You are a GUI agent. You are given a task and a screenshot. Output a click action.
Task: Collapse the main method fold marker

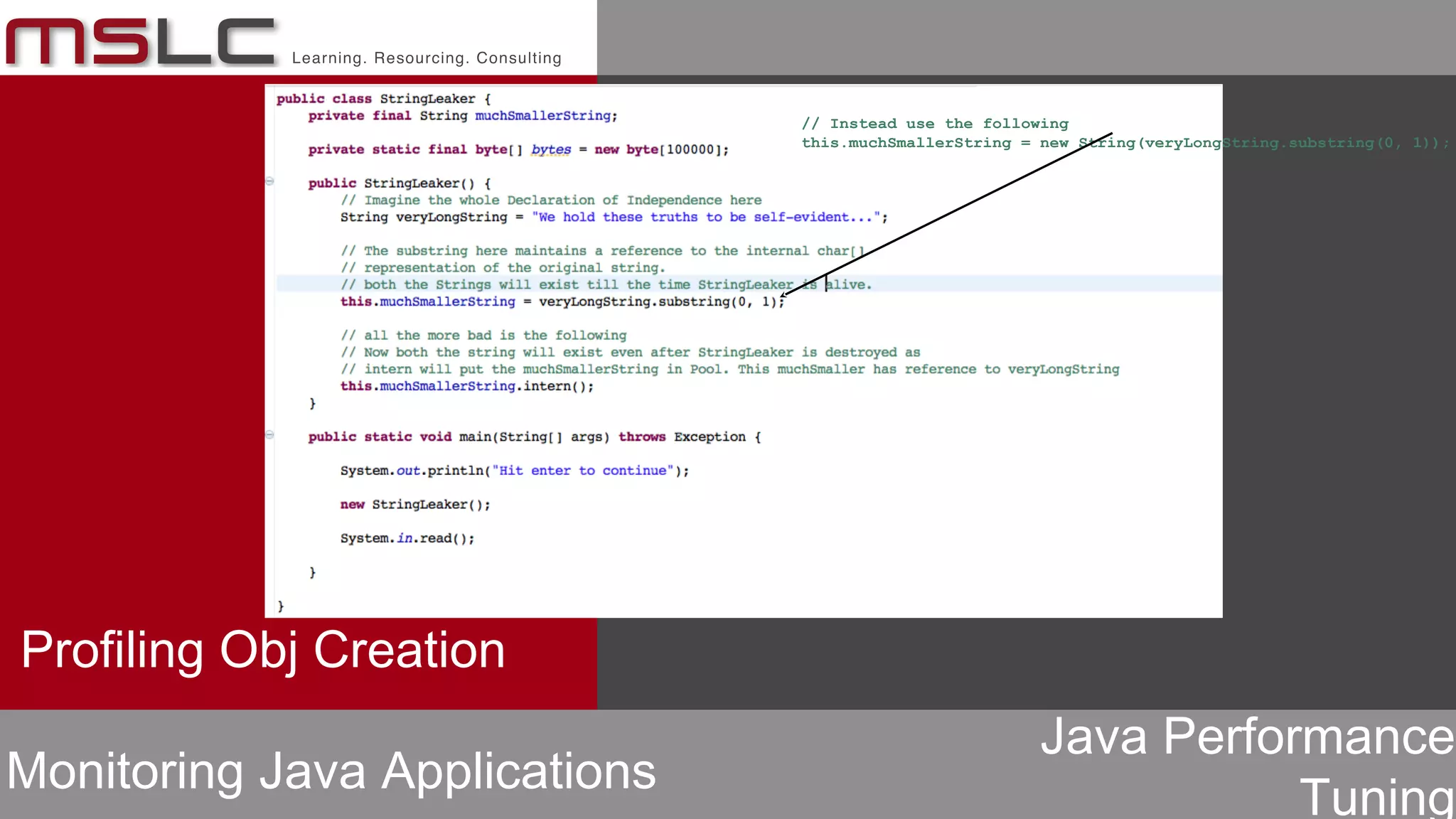point(270,435)
